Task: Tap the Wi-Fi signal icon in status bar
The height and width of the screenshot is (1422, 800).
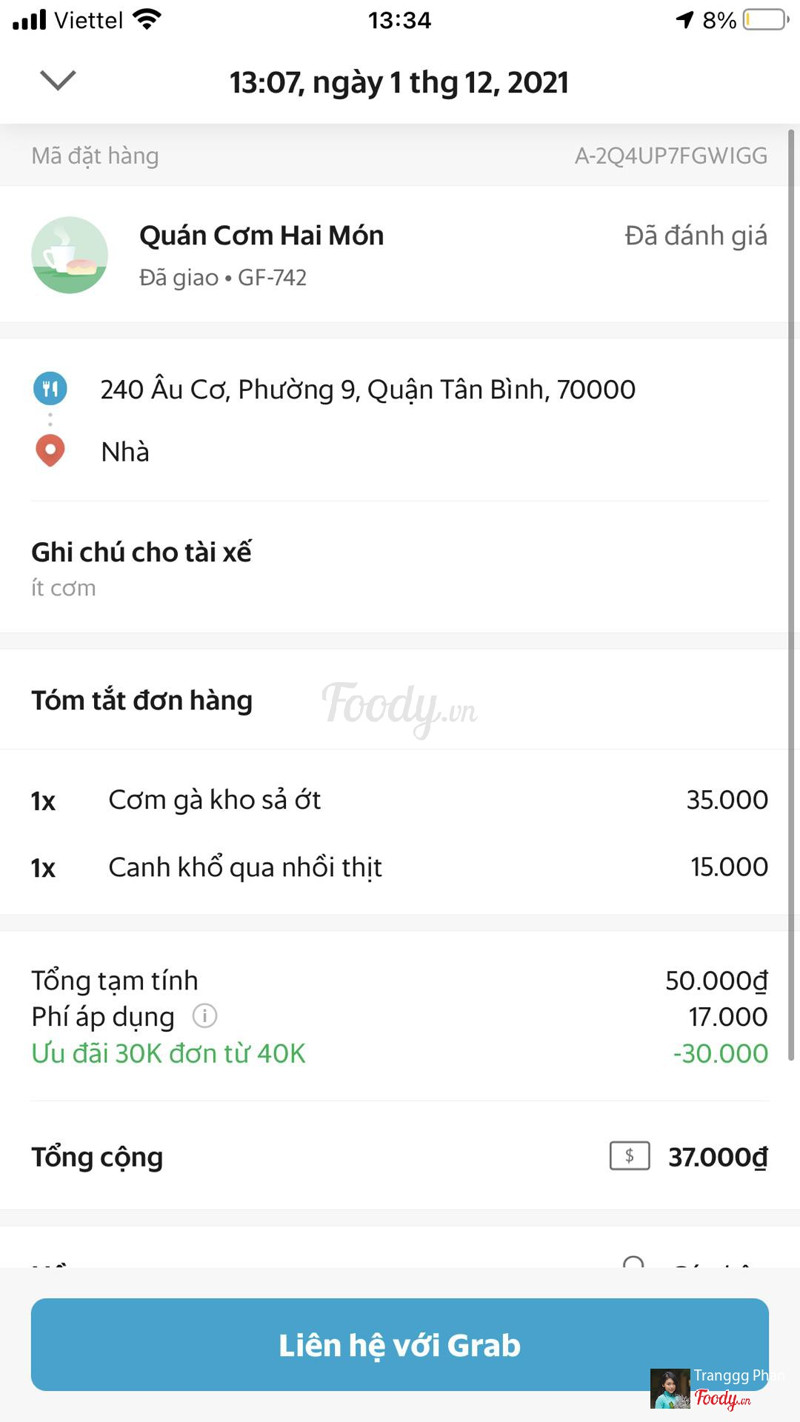Action: pos(147,20)
